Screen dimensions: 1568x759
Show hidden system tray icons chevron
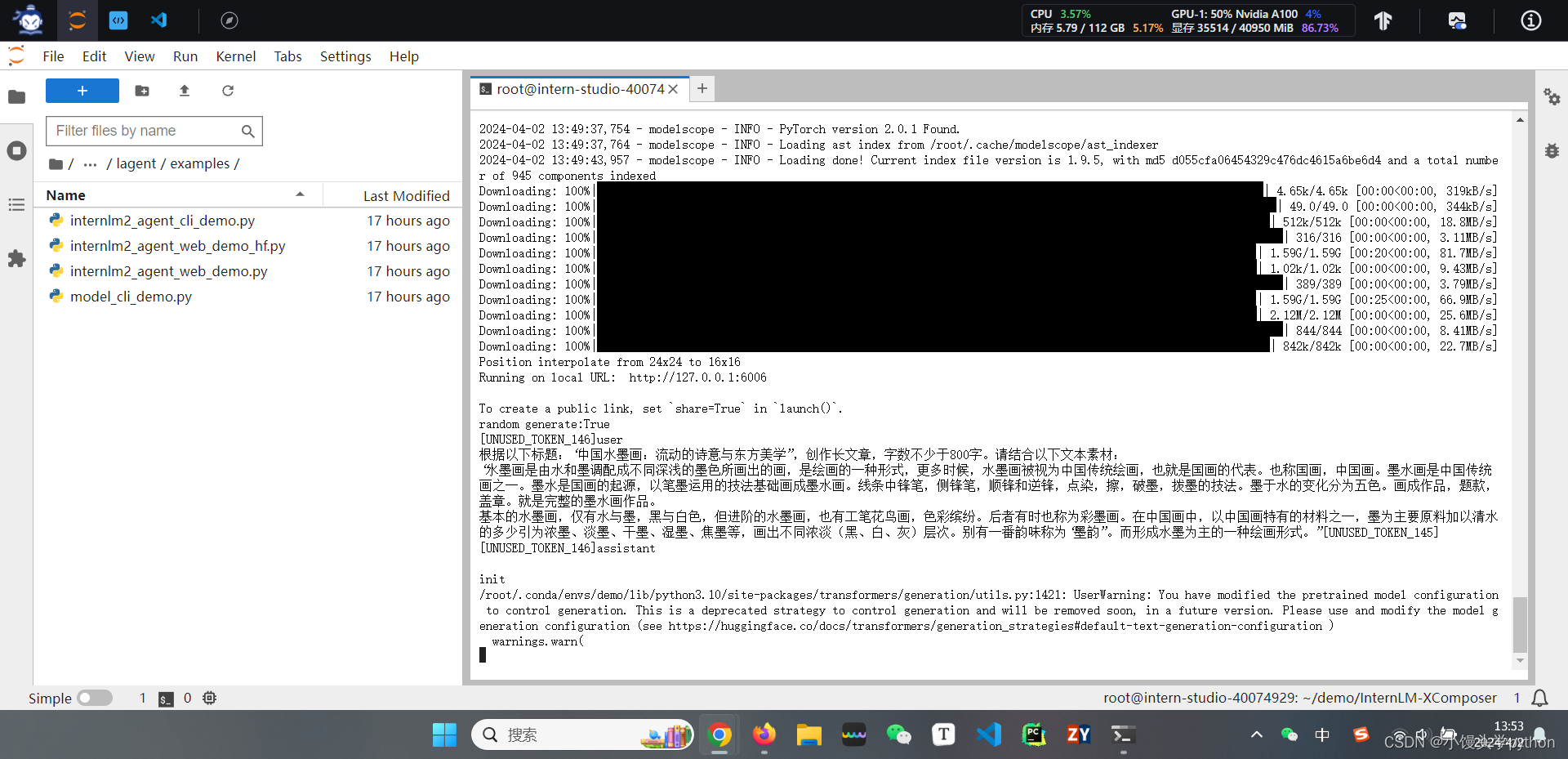coord(1256,734)
